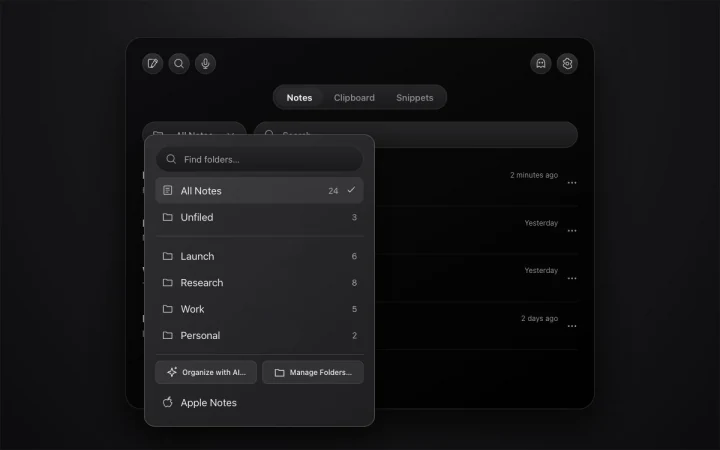Image resolution: width=720 pixels, height=450 pixels.
Task: Click the All Notes document icon
Action: click(x=168, y=190)
